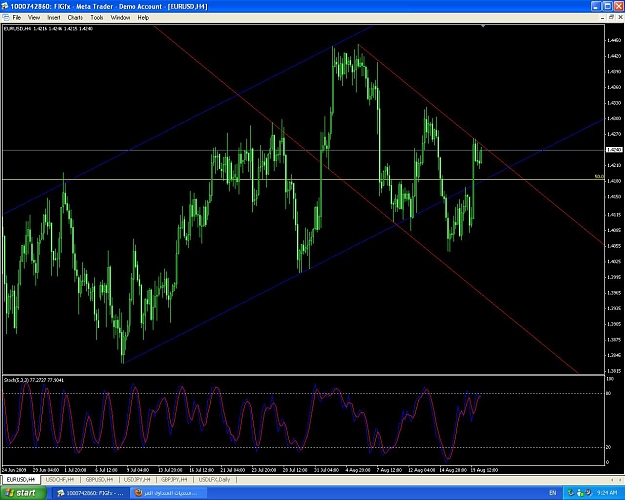Click the chart document icon beside File menu

6,18
